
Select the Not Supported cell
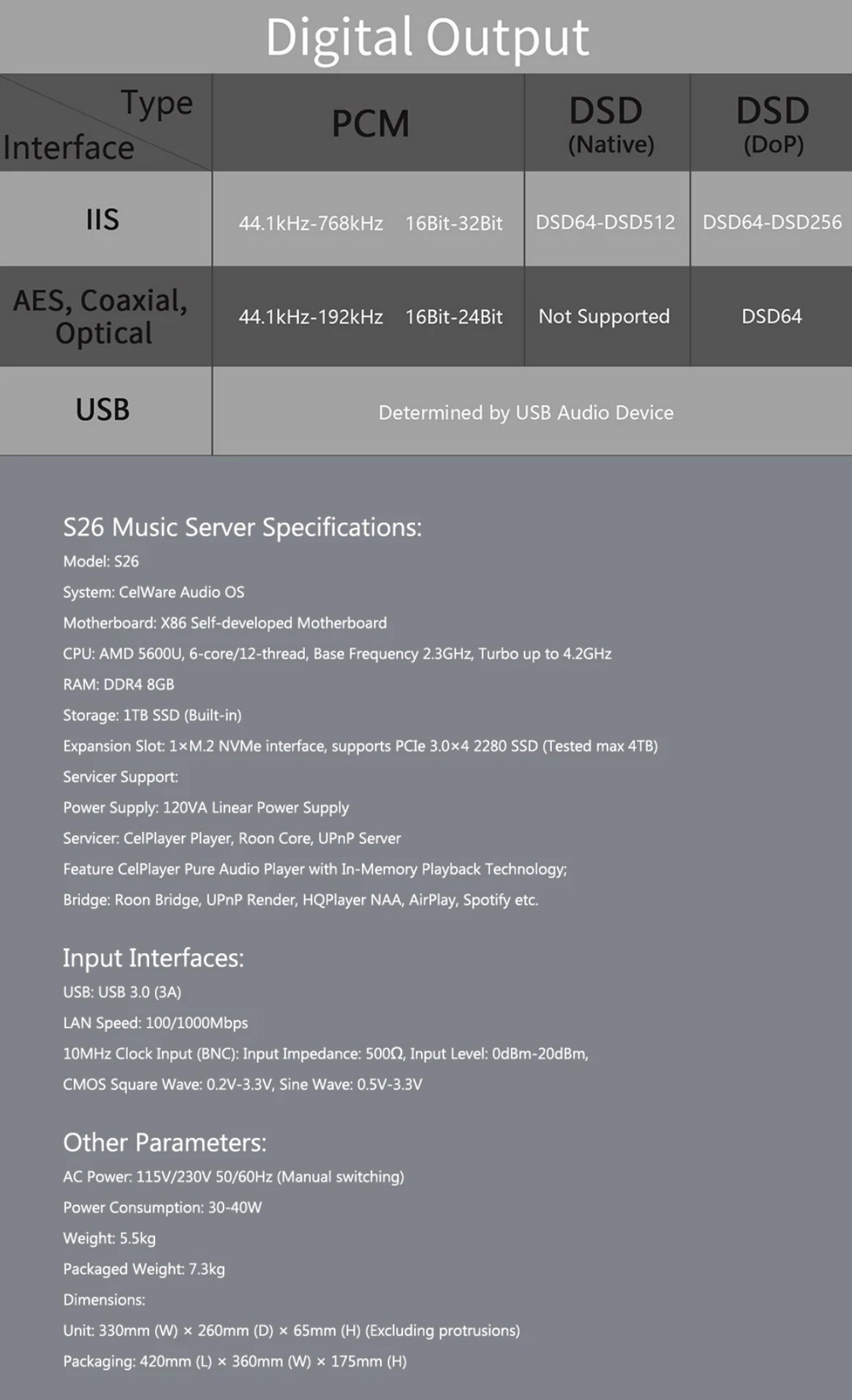pyautogui.click(x=604, y=317)
